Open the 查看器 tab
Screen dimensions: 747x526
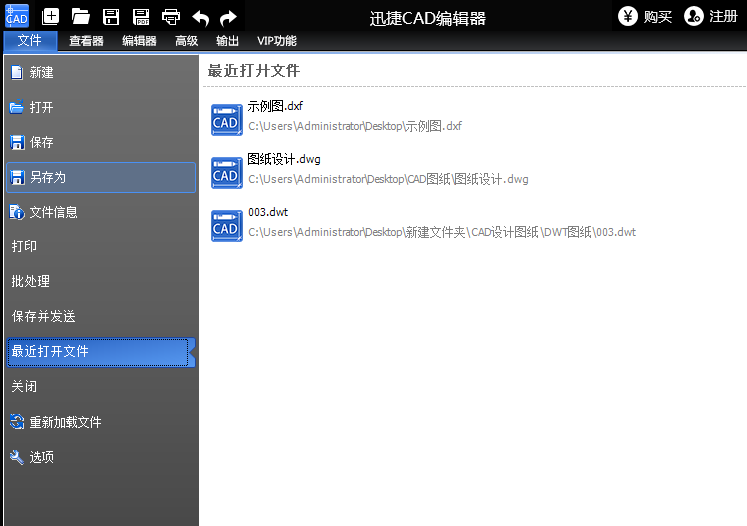pyautogui.click(x=86, y=41)
